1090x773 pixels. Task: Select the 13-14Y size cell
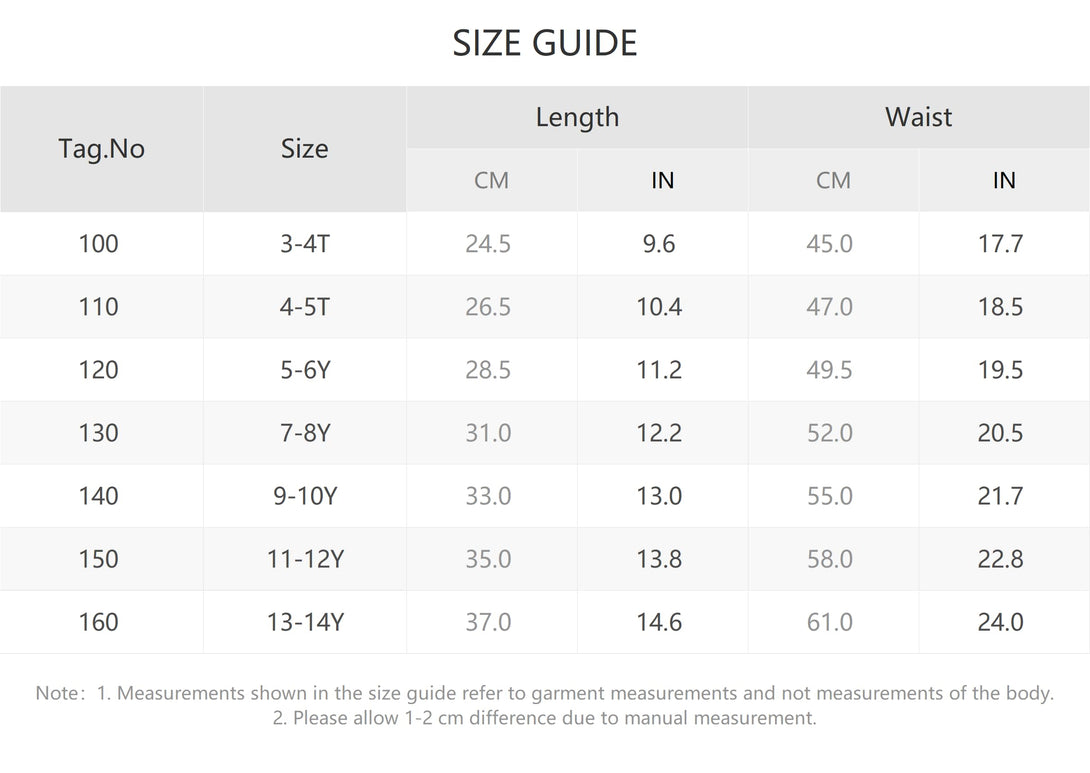304,622
